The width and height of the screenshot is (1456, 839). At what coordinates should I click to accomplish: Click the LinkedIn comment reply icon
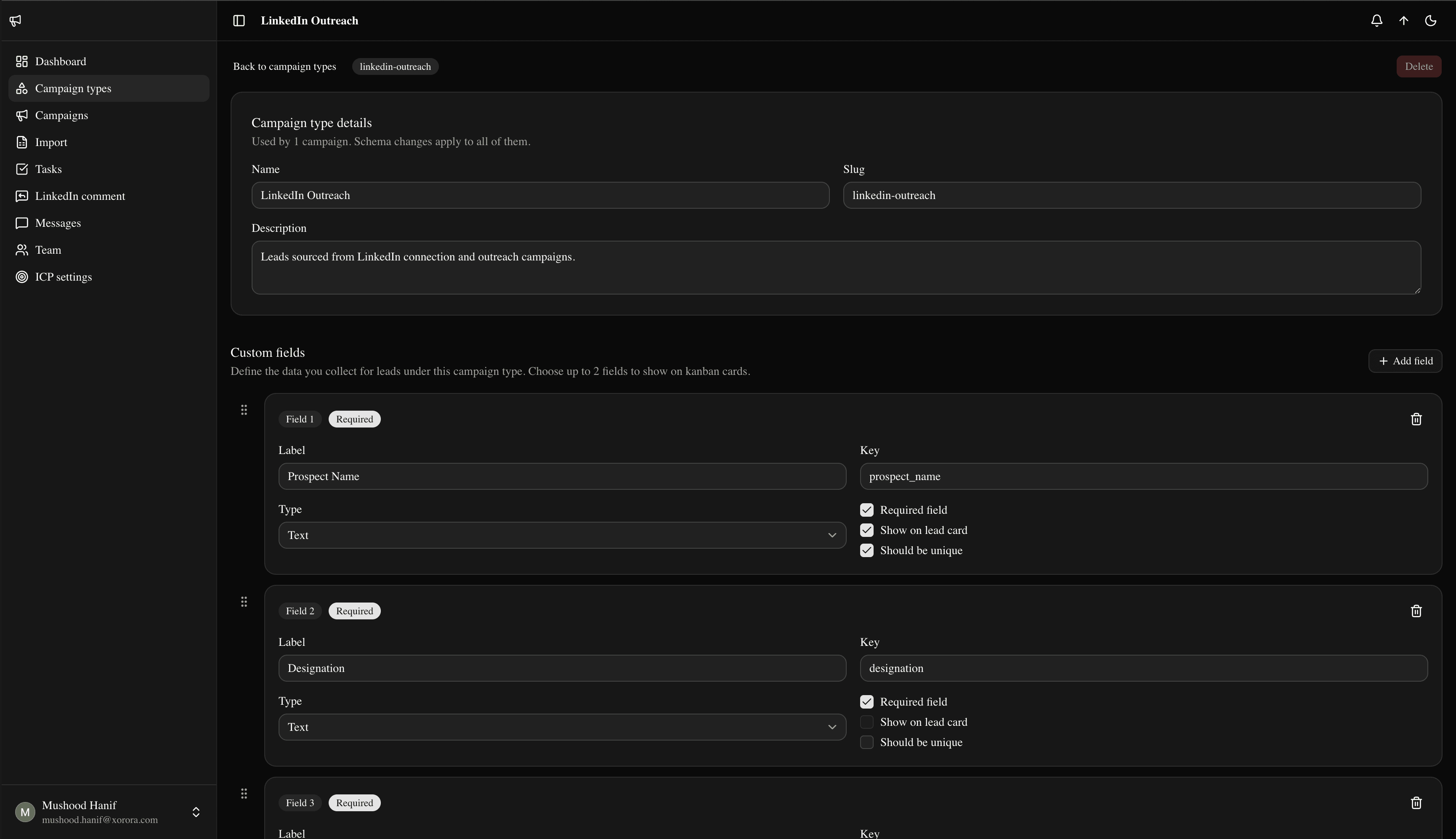[x=22, y=196]
